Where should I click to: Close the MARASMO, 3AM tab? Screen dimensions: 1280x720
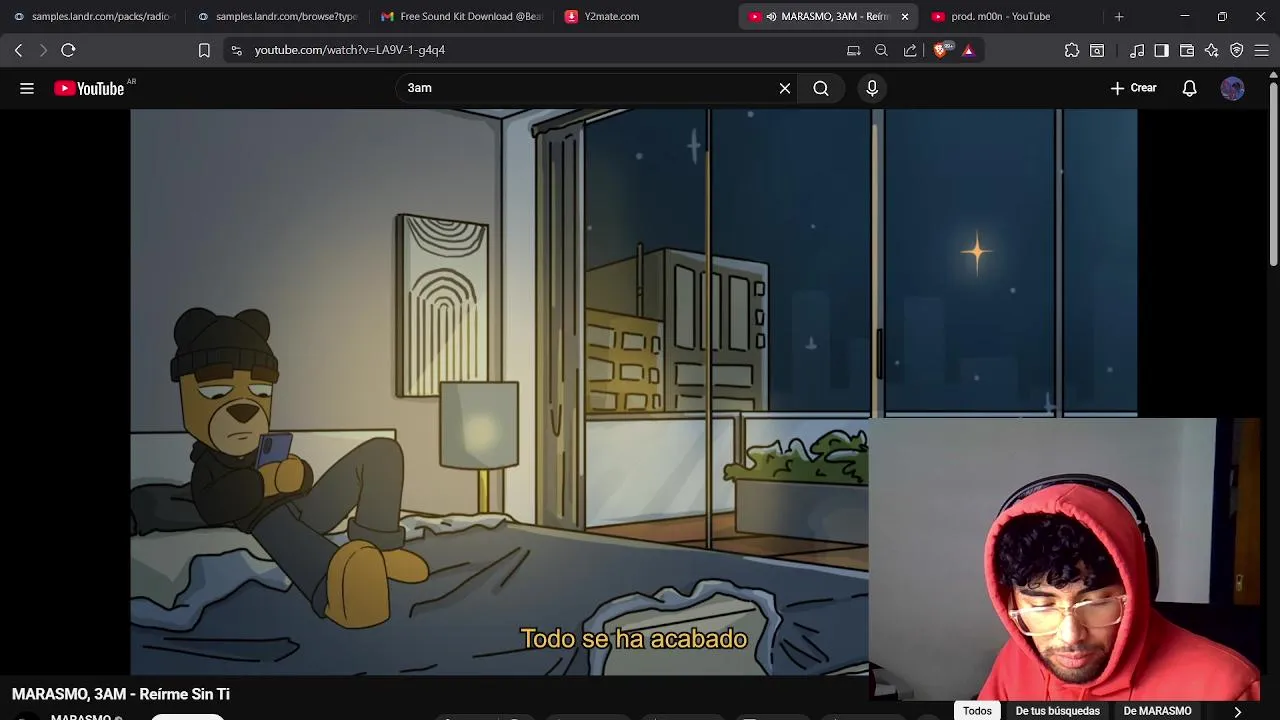[905, 16]
